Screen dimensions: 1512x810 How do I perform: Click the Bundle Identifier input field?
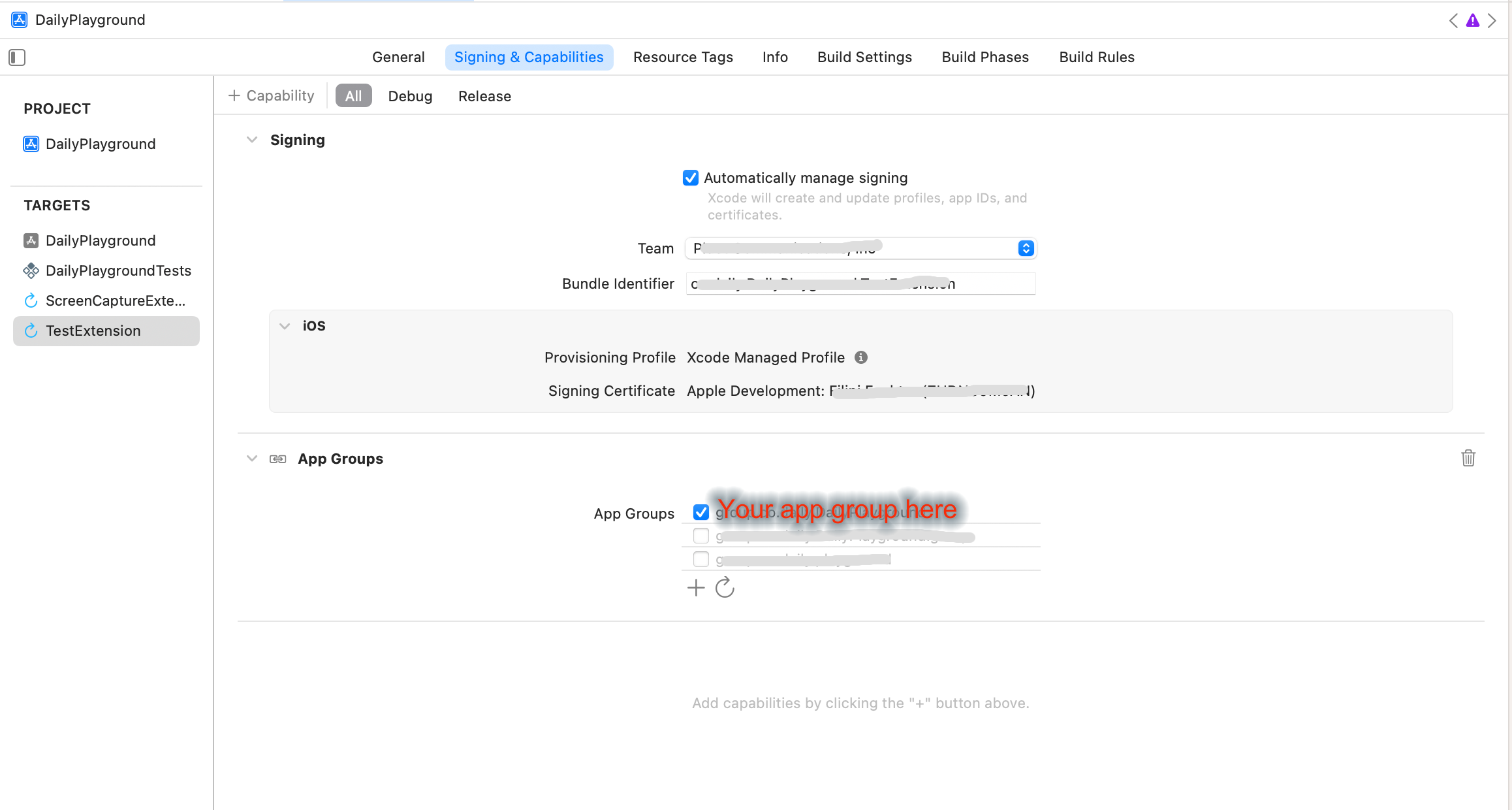[x=860, y=283]
